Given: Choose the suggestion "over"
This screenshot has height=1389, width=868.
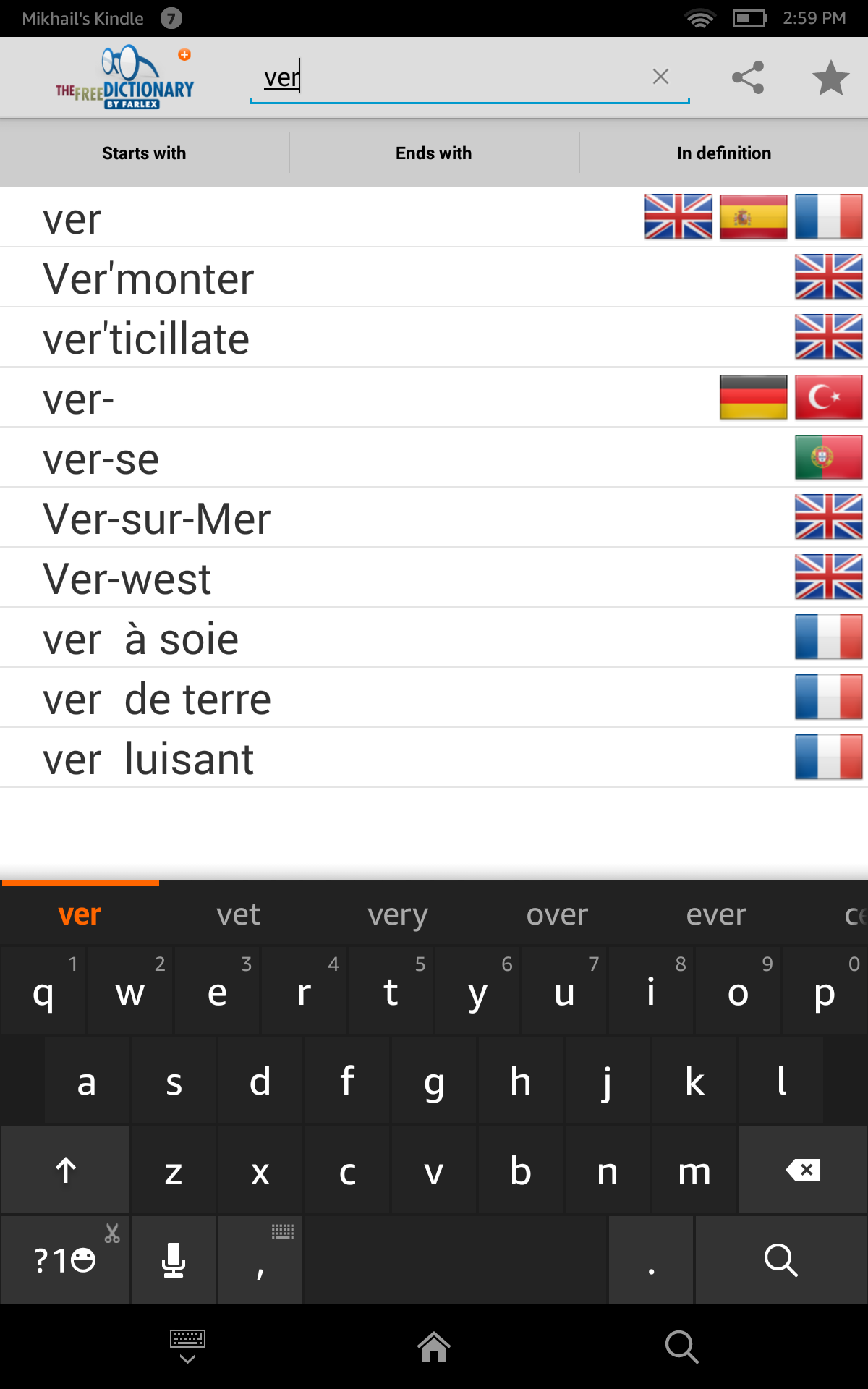Looking at the screenshot, I should point(556,914).
